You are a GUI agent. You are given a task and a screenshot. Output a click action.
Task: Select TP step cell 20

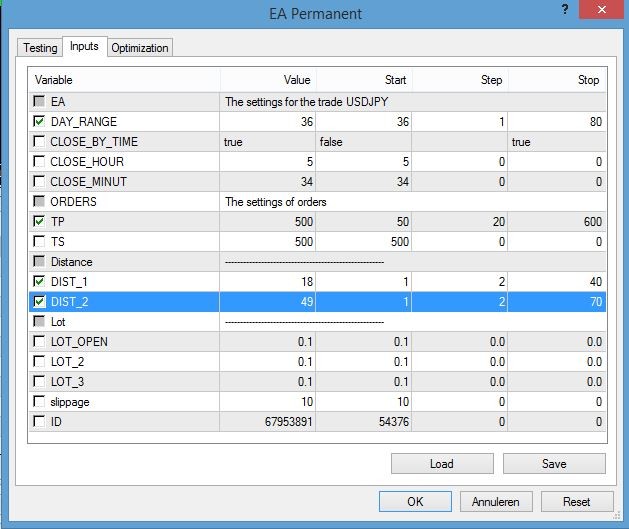click(460, 222)
